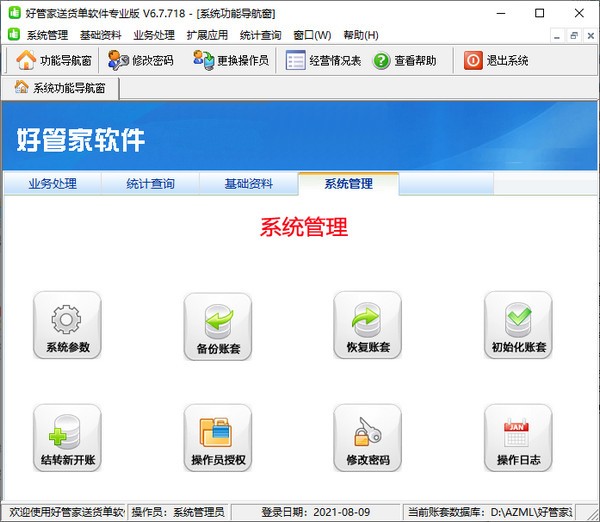Image resolution: width=600 pixels, height=522 pixels.
Task: Click 修改密码 in the toolbar
Action: click(x=140, y=60)
